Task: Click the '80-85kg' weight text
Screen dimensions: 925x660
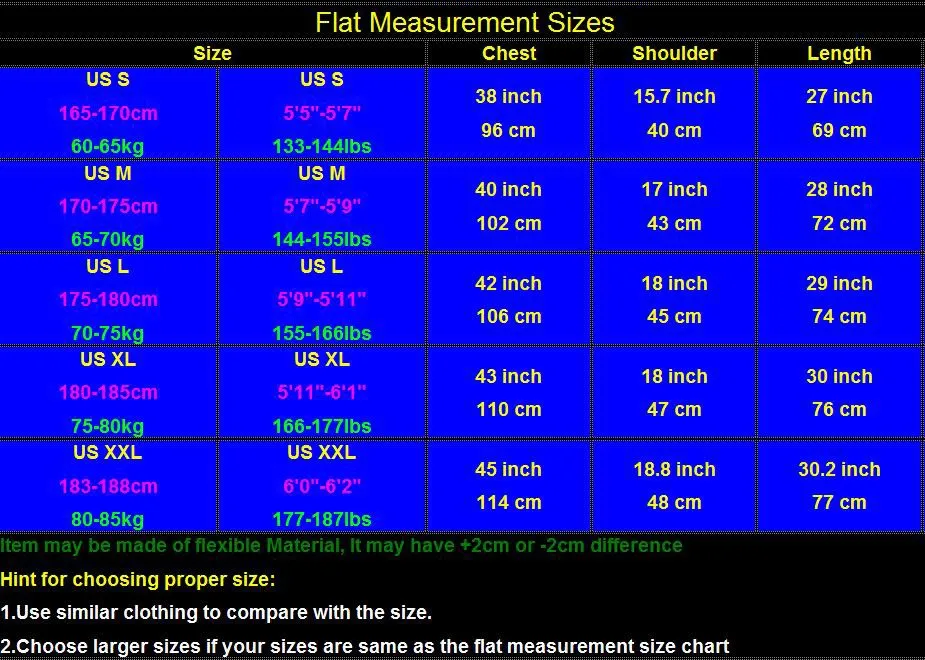Action: (x=107, y=520)
